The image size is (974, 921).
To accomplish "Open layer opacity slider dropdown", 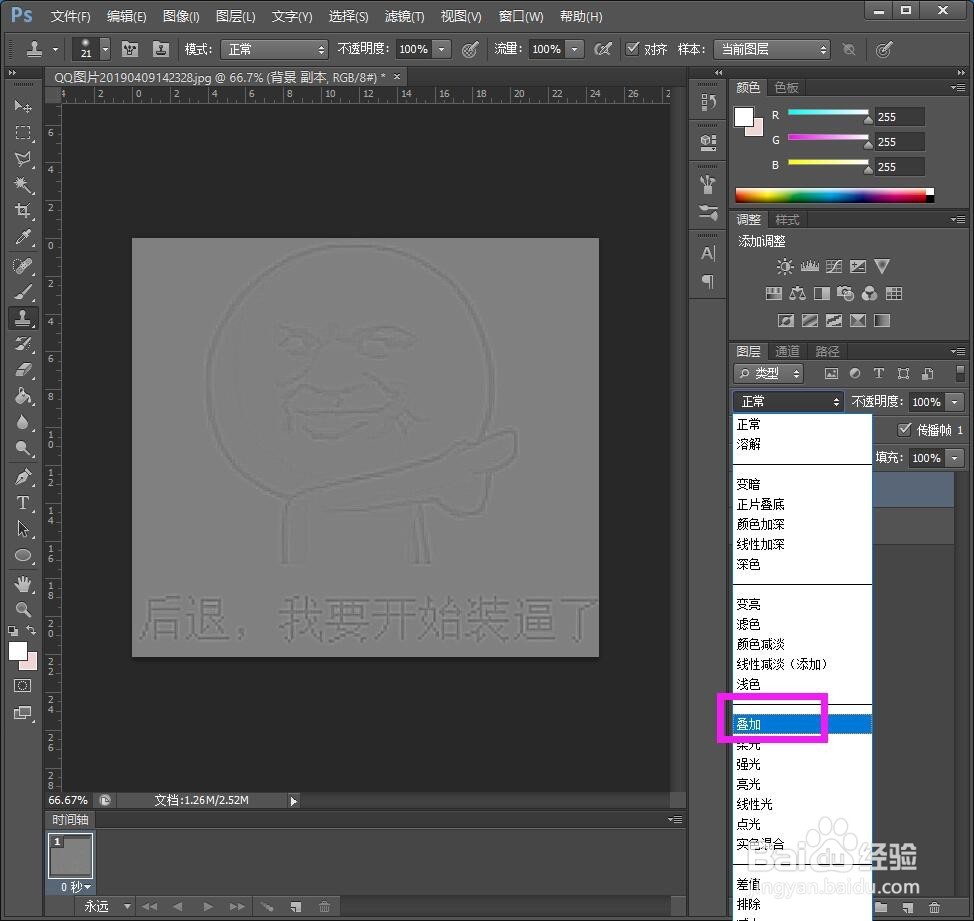I will [954, 402].
